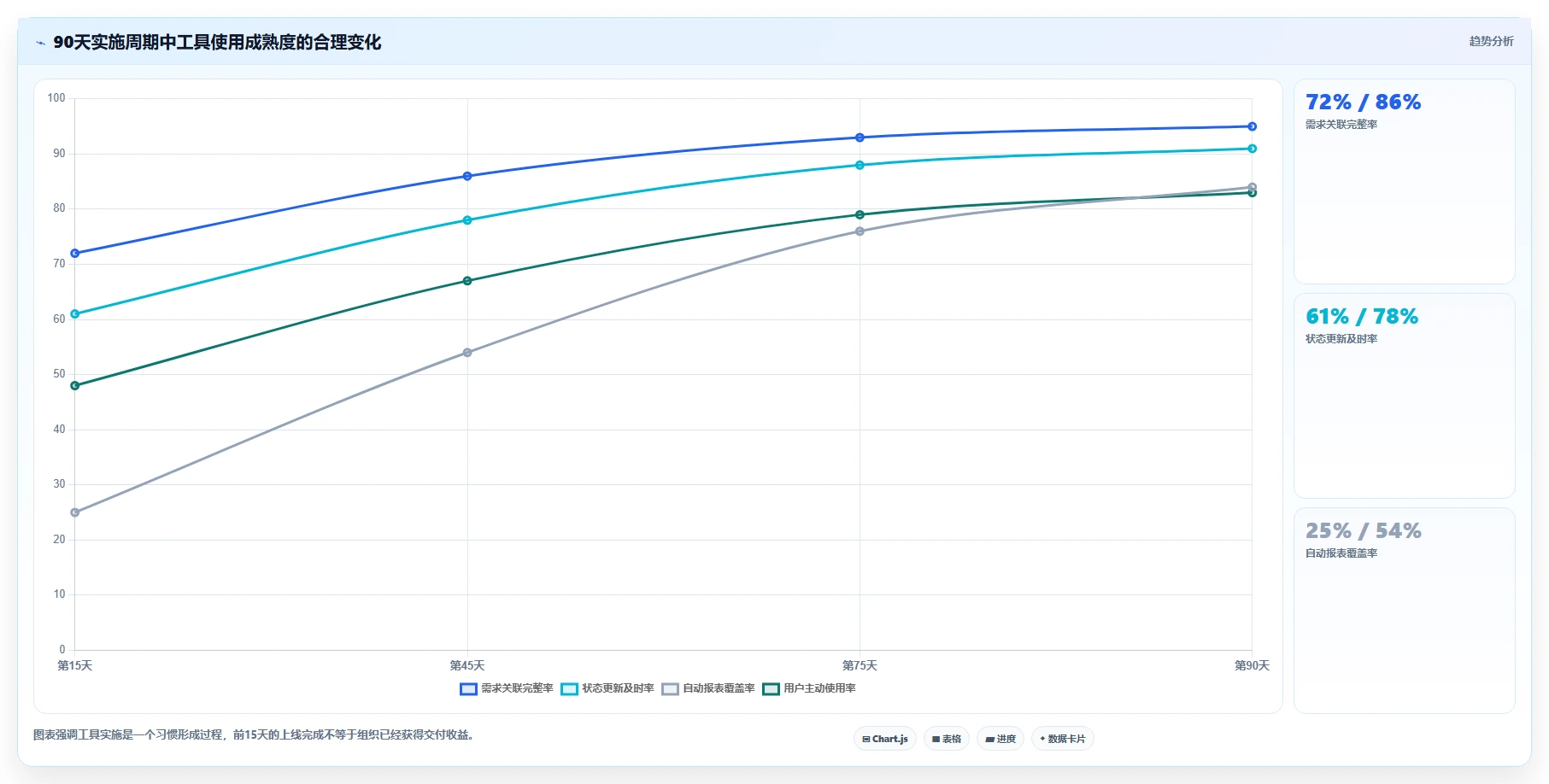Select the gray 自动报表覆盖率 point at 第90天
The width and height of the screenshot is (1549, 784).
click(1253, 187)
